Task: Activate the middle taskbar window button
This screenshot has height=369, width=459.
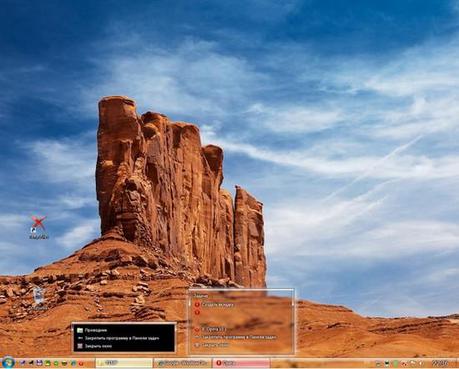Action: click(183, 363)
